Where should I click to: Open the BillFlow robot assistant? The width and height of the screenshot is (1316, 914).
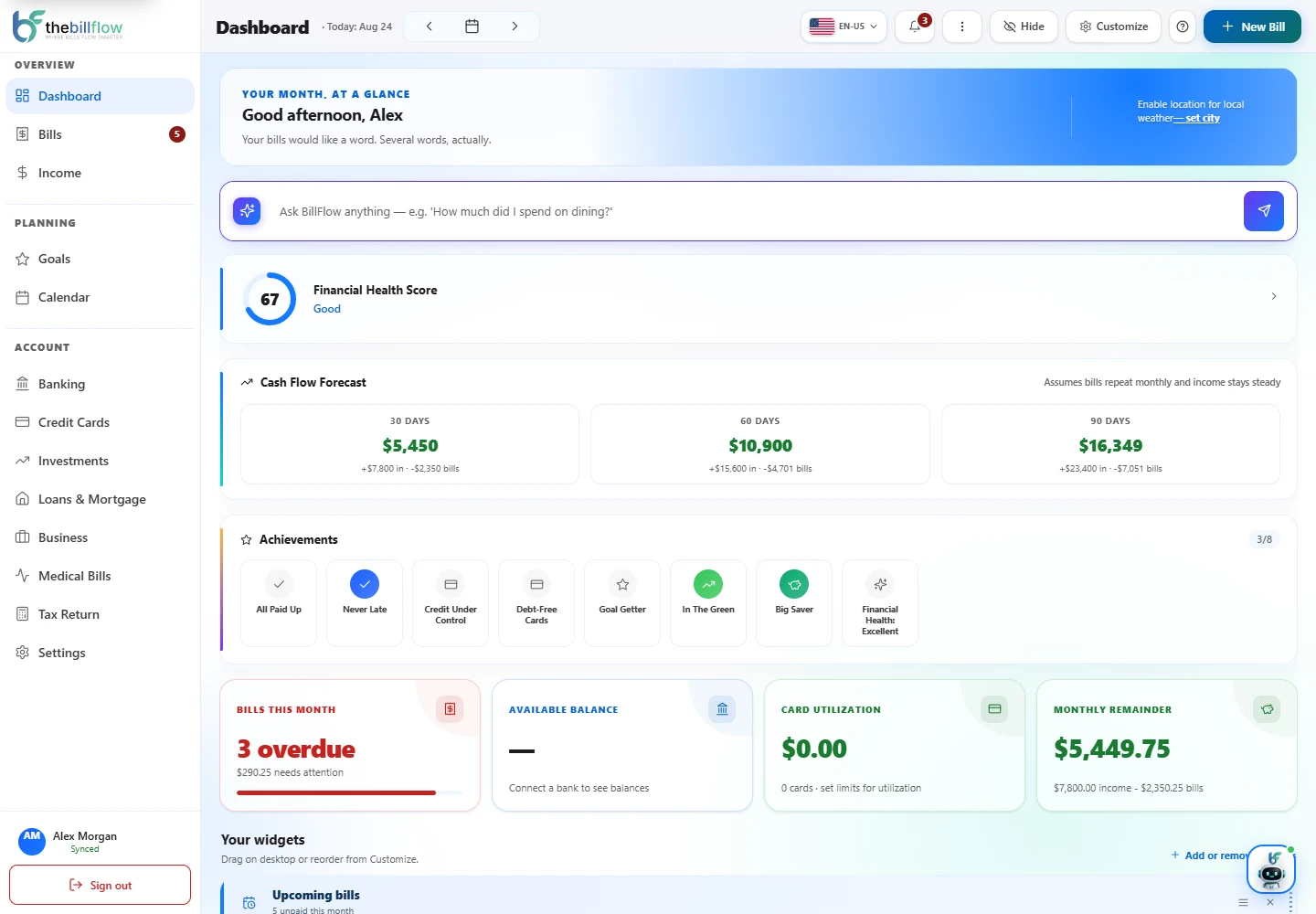click(1271, 870)
